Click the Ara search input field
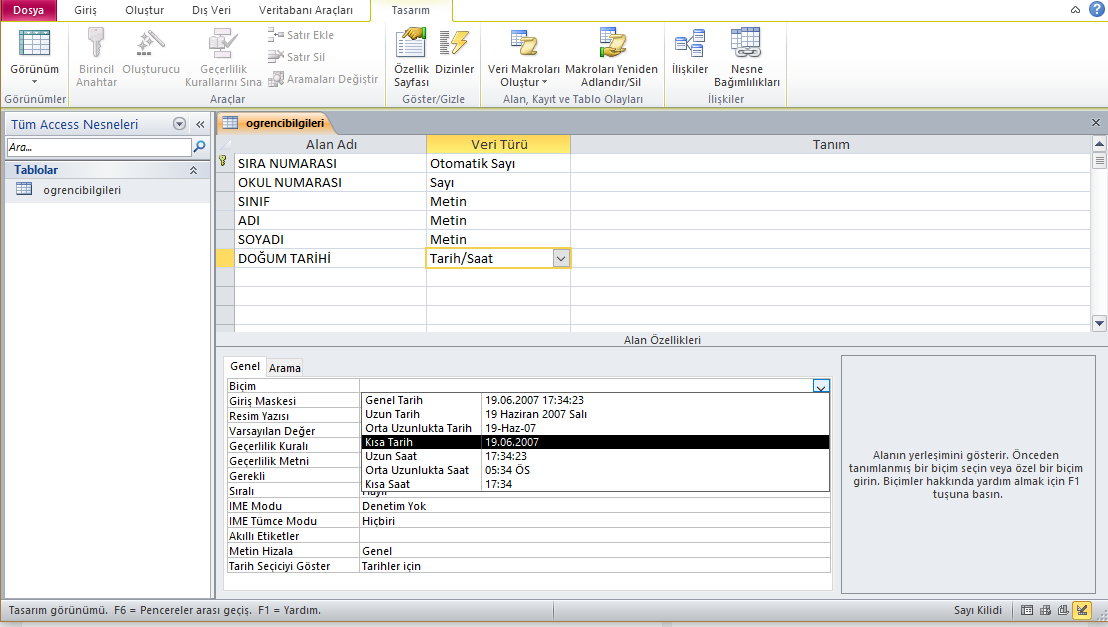The width and height of the screenshot is (1108, 627). [x=99, y=147]
